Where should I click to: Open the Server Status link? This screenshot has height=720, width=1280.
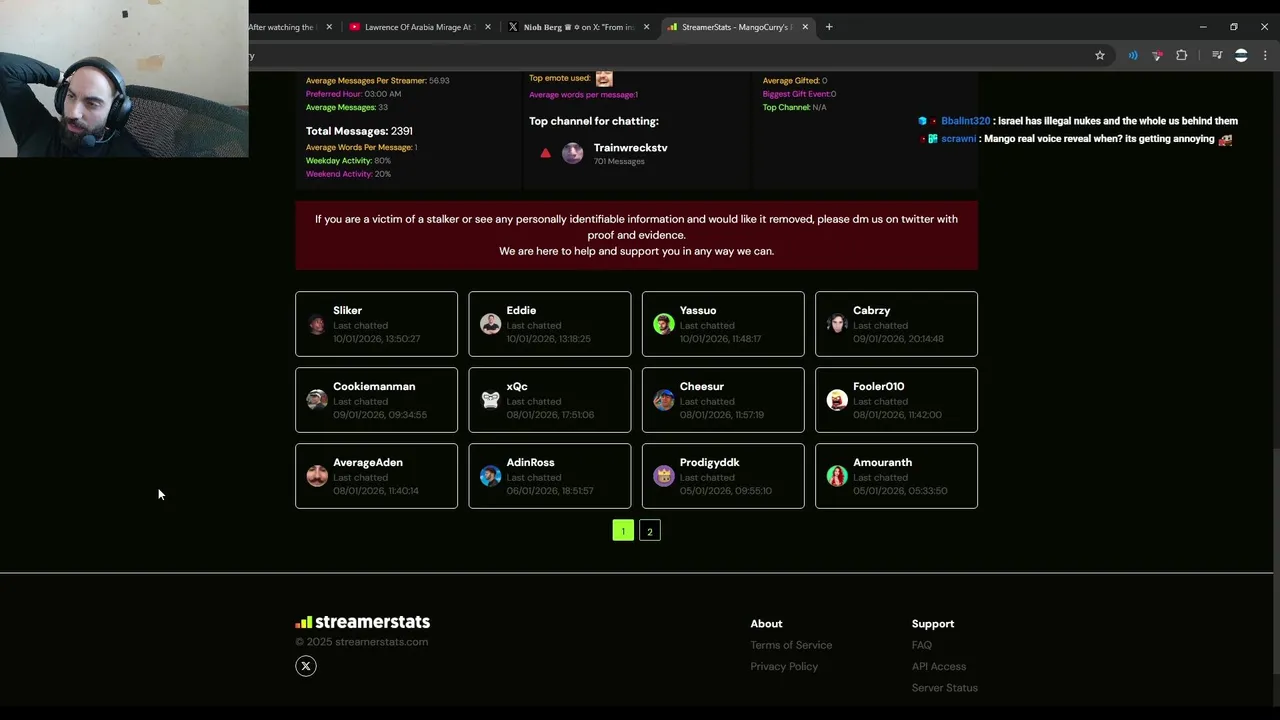click(945, 688)
